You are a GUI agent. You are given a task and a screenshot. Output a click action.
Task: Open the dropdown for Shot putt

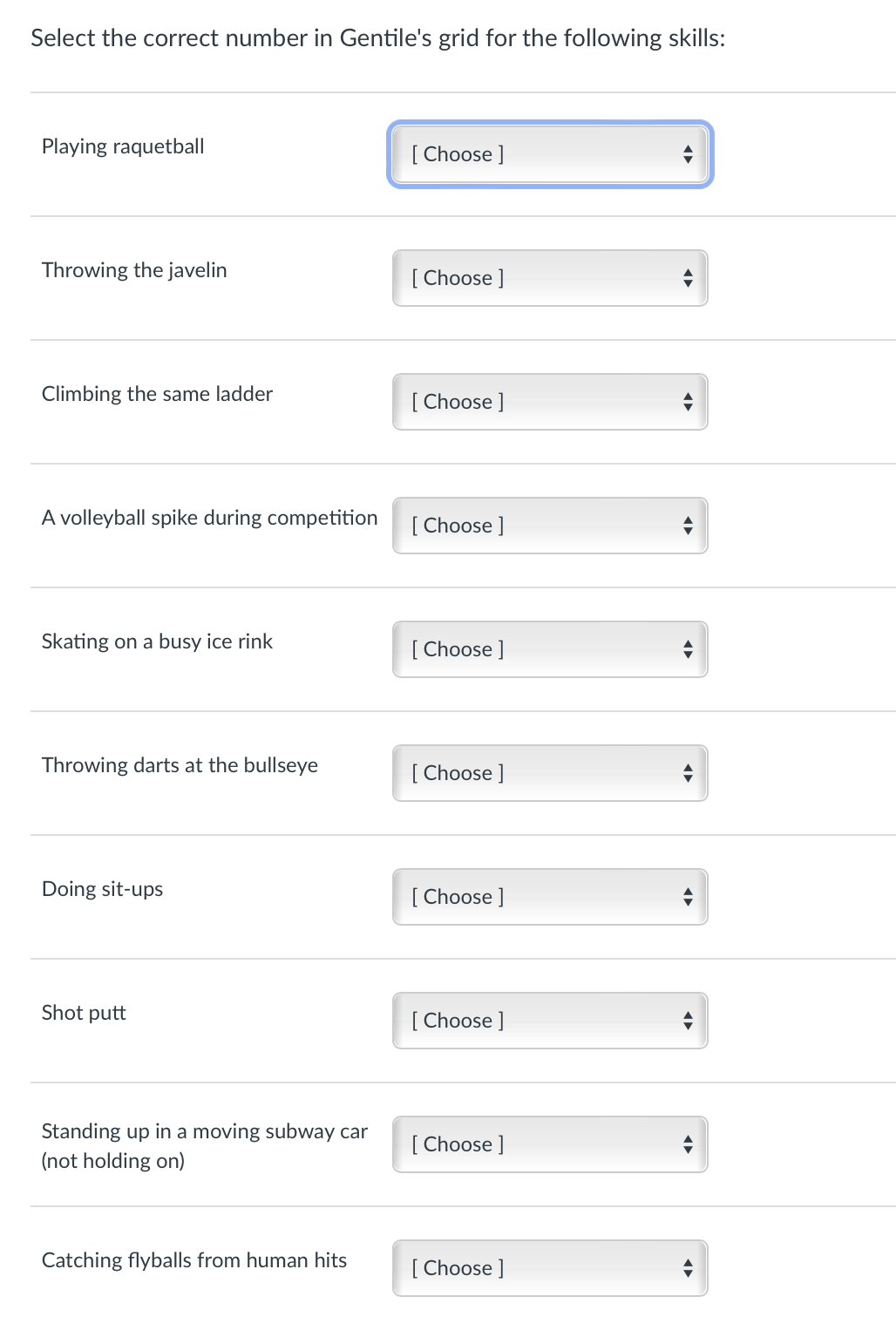click(549, 1020)
